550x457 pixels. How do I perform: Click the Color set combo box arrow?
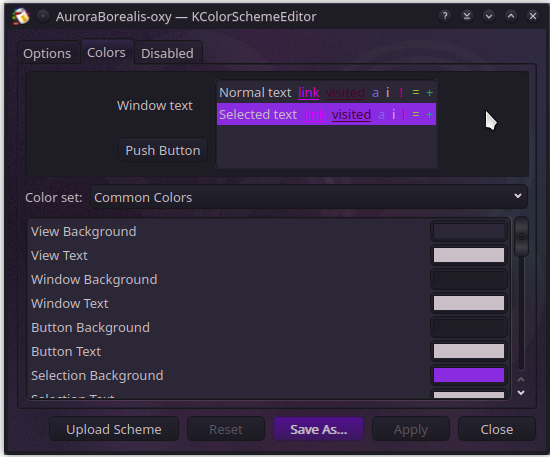(x=518, y=196)
